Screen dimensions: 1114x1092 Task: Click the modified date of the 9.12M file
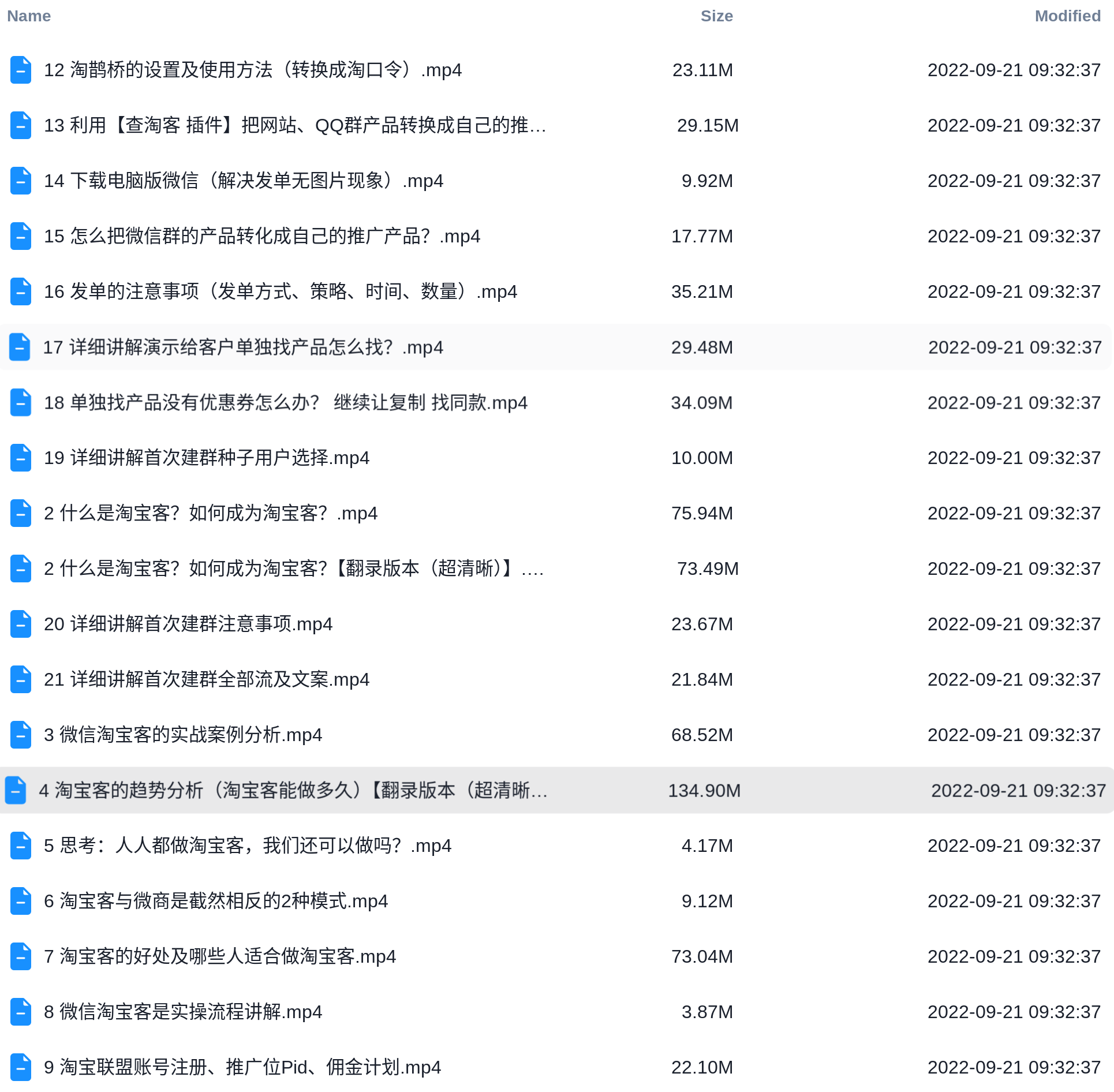(x=1014, y=901)
